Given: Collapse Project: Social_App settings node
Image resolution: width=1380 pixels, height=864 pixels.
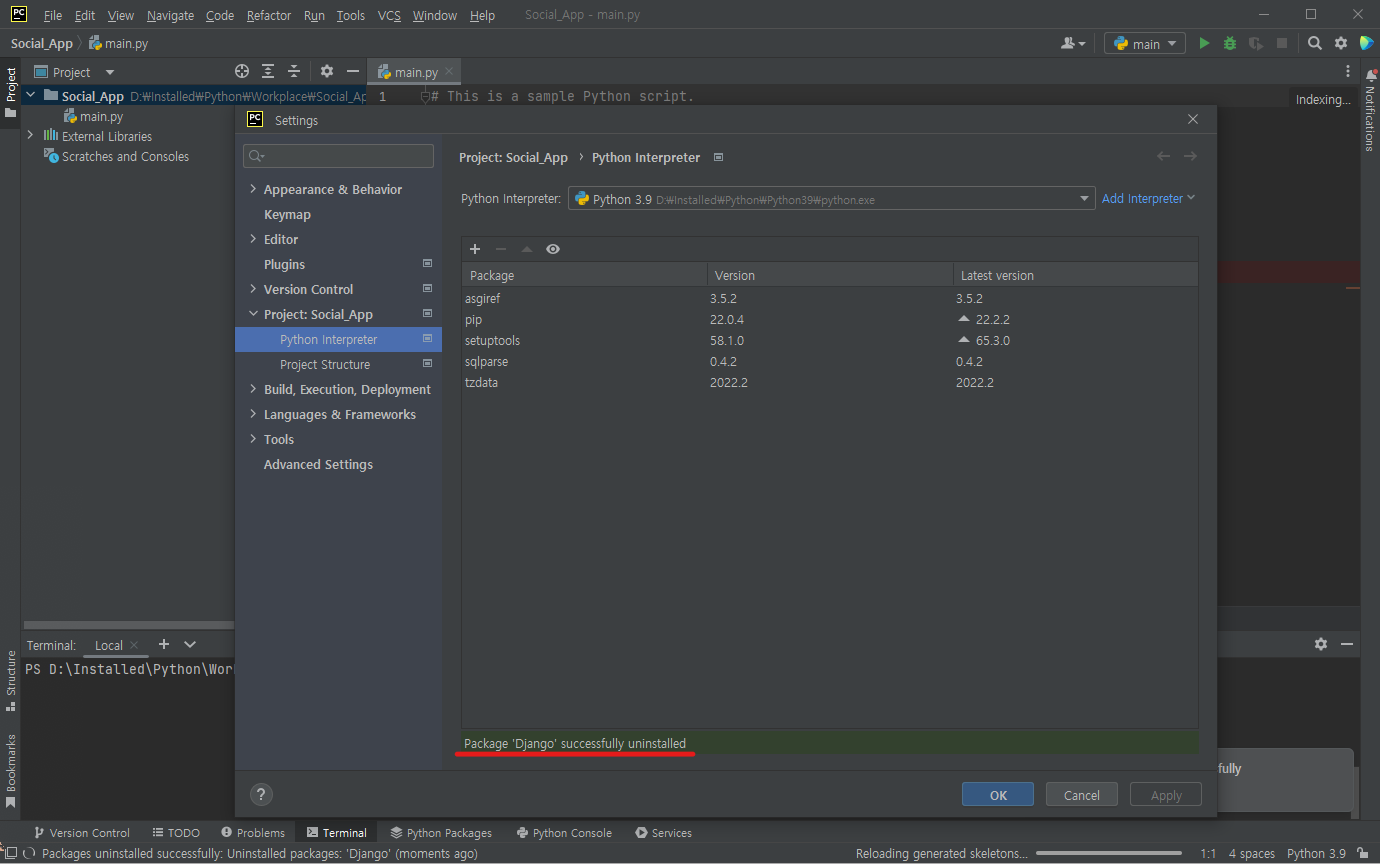Looking at the screenshot, I should [x=253, y=314].
